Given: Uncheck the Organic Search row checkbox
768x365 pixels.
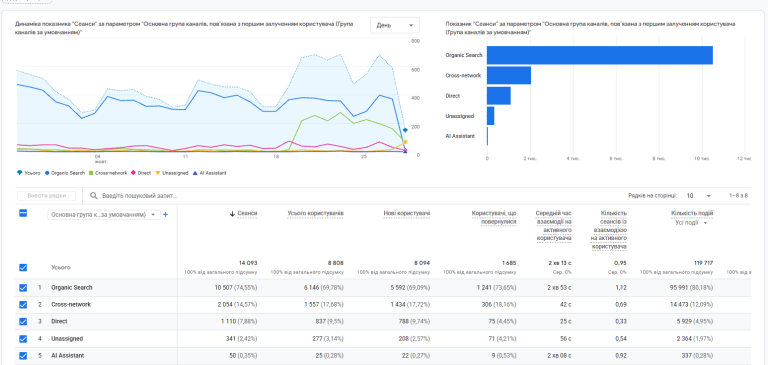Looking at the screenshot, I should click(23, 288).
